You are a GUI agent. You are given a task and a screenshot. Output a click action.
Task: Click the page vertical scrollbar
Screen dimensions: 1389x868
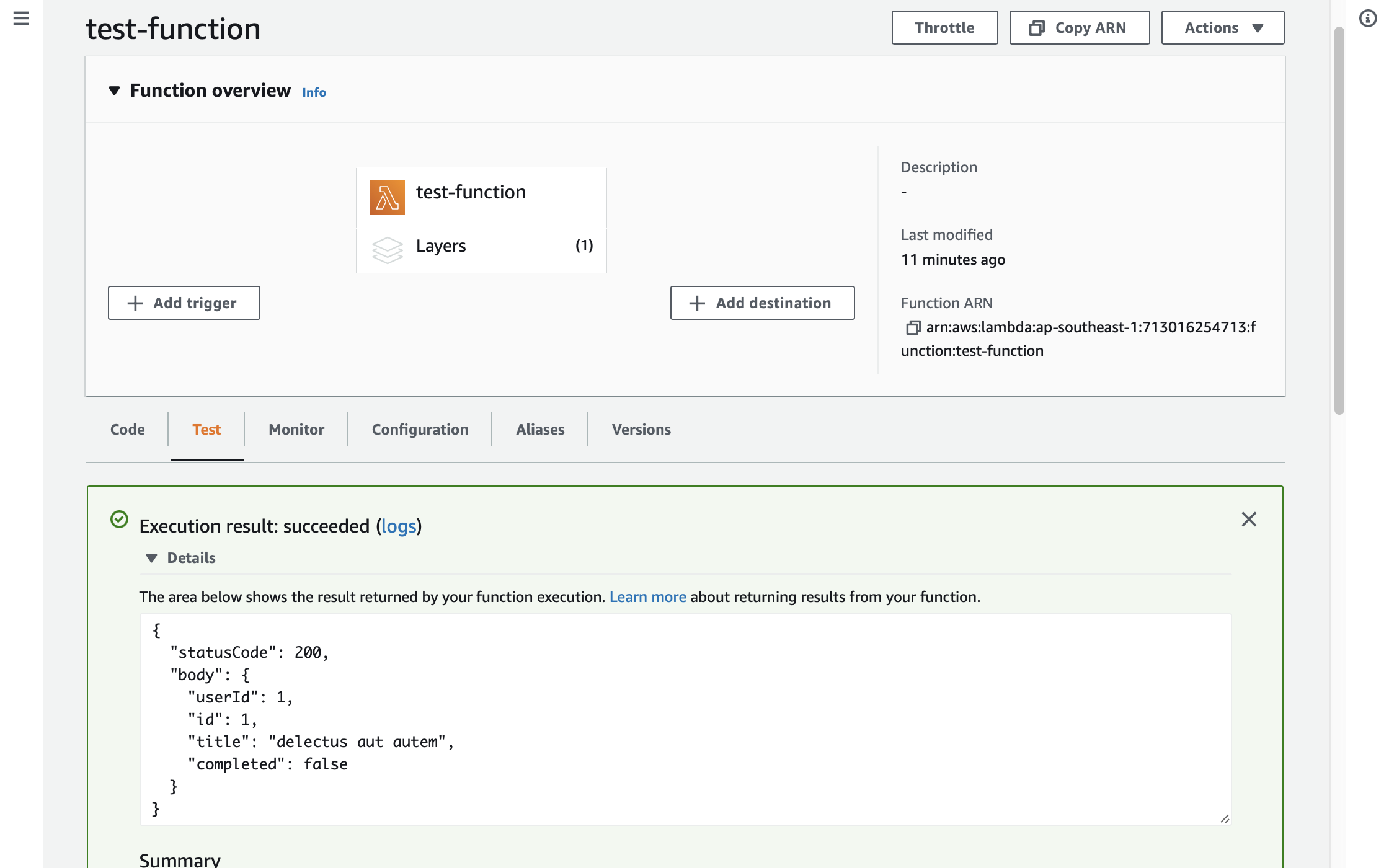coord(1339,220)
